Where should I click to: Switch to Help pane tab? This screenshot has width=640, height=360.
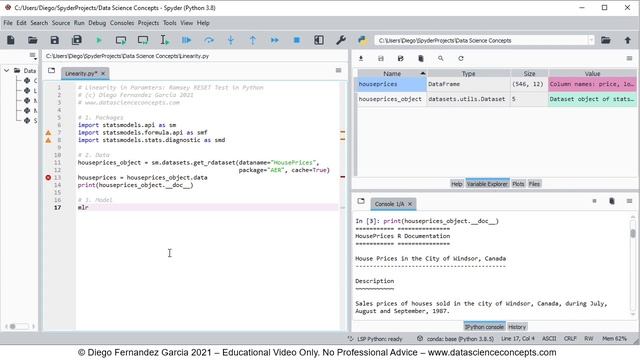tap(457, 184)
